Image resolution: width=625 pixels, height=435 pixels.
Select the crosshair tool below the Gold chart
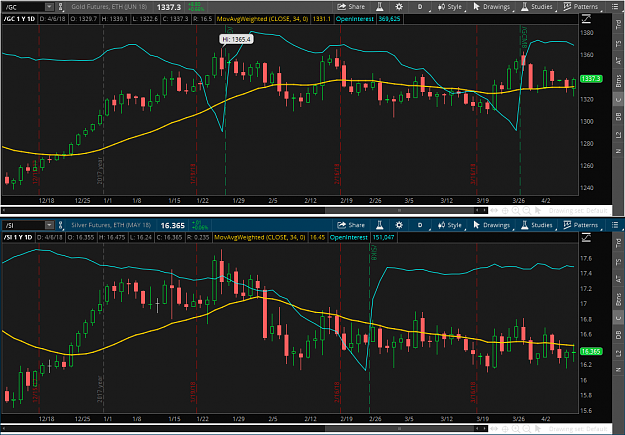point(505,210)
